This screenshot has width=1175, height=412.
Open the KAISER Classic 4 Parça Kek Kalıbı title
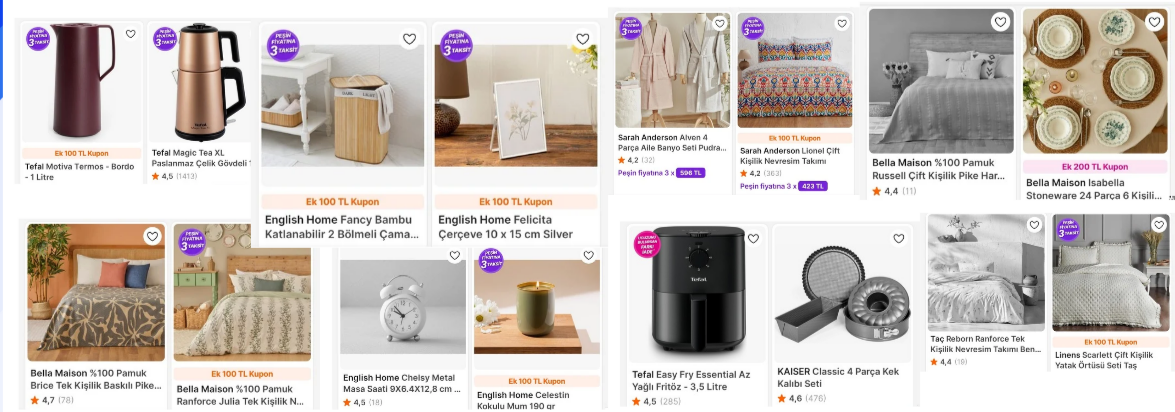[x=838, y=377]
